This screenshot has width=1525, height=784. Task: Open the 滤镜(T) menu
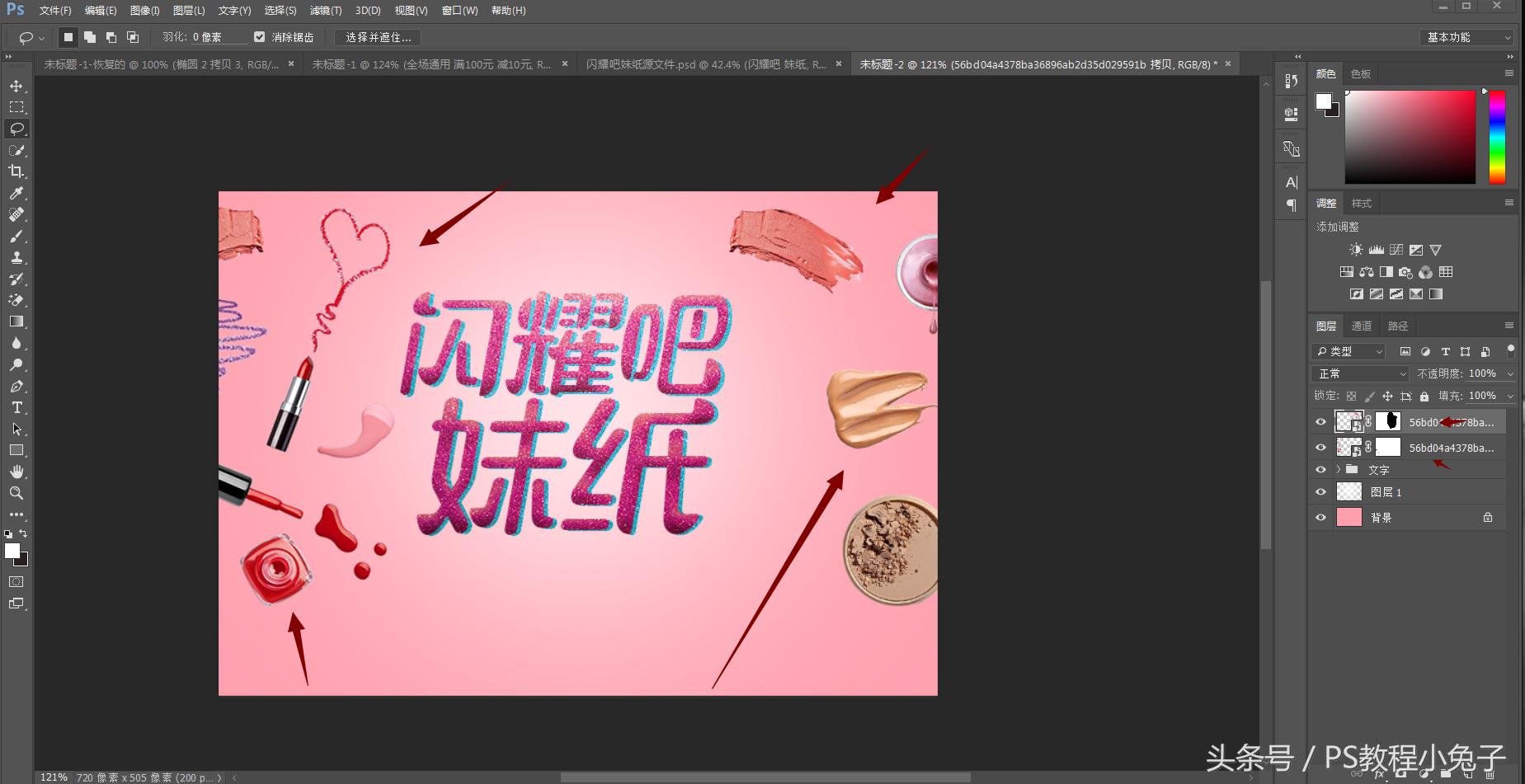click(x=325, y=11)
